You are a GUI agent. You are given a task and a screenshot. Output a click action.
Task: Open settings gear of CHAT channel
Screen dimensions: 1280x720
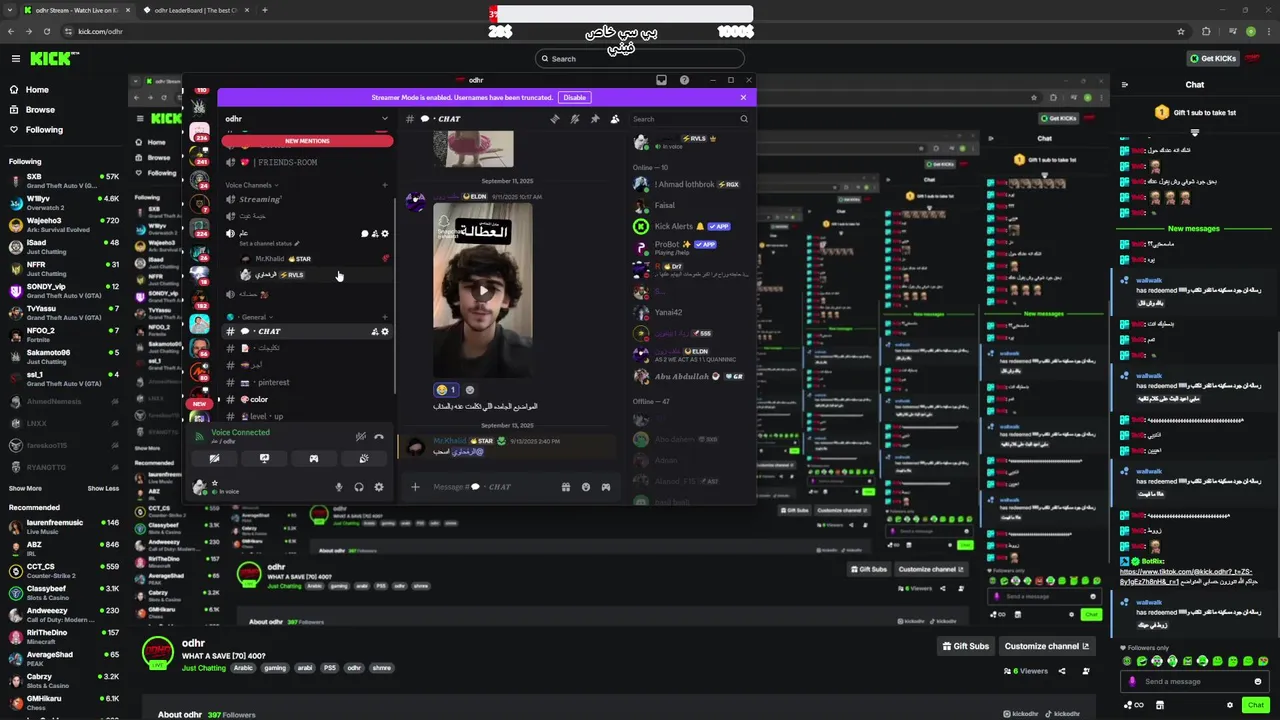[385, 331]
